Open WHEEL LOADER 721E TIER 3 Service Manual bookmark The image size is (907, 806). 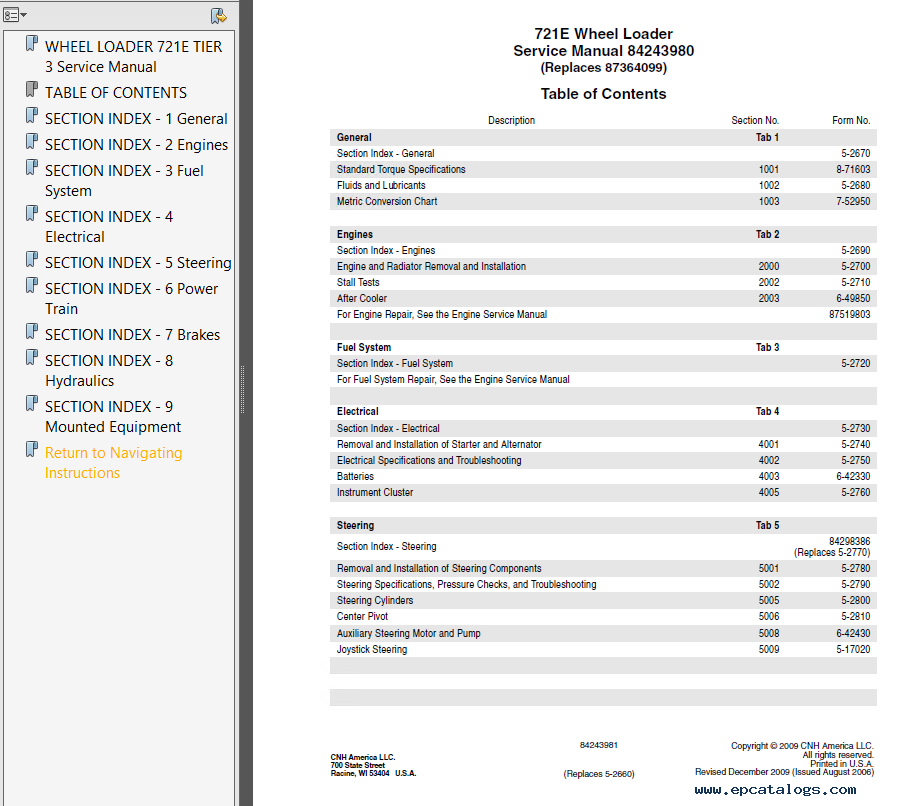[133, 57]
